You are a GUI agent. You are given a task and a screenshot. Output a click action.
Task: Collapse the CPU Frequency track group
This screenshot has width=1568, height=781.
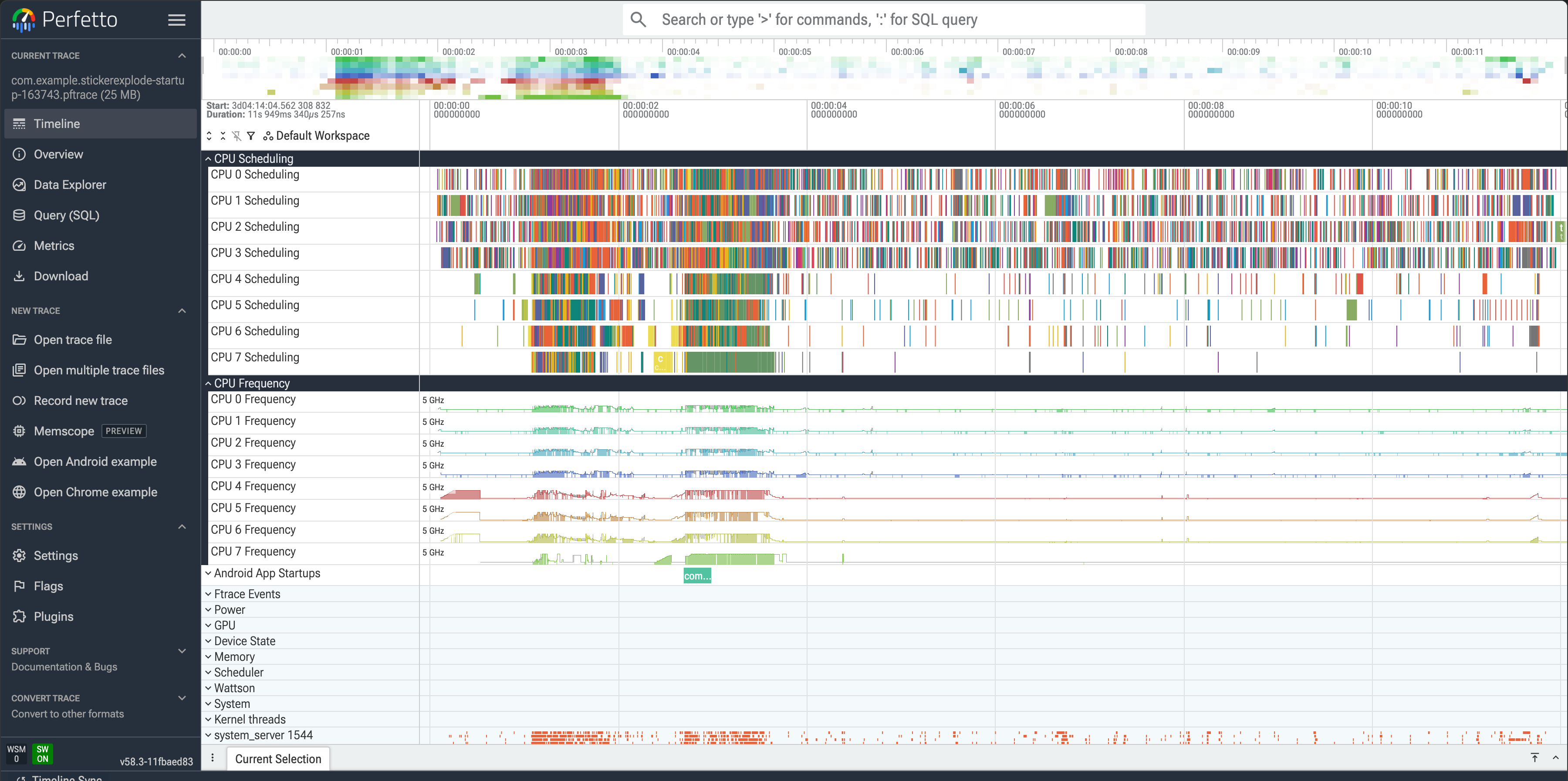click(x=208, y=383)
